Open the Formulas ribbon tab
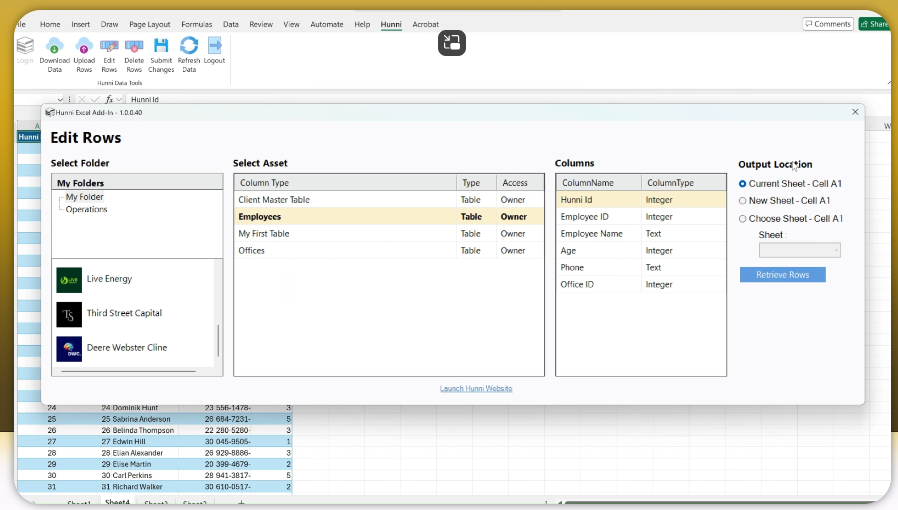The image size is (898, 510). (x=196, y=24)
